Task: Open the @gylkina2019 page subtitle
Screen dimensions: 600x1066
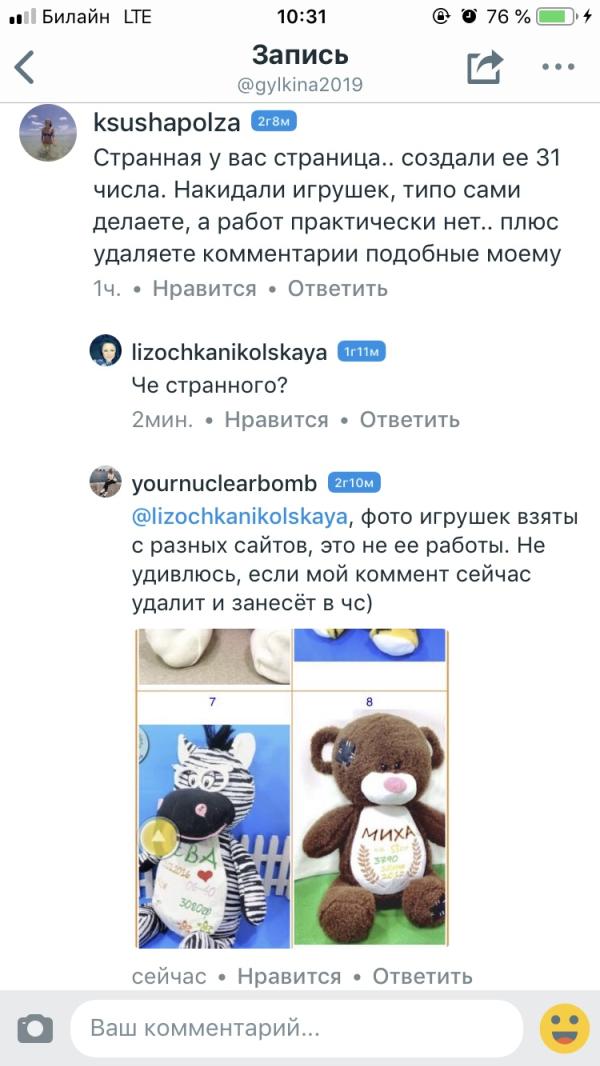Action: click(299, 86)
